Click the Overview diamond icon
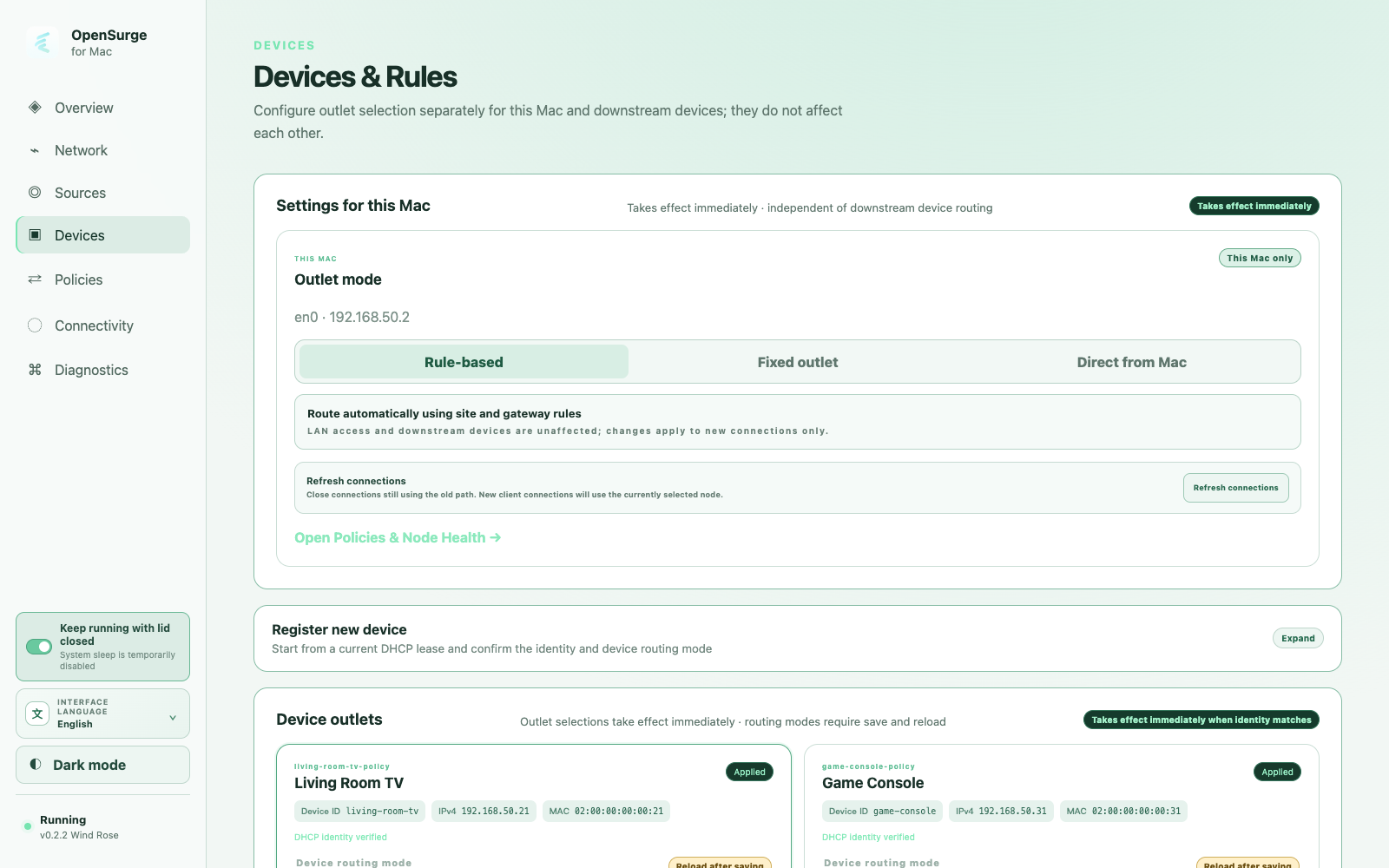The image size is (1389, 868). click(x=35, y=108)
